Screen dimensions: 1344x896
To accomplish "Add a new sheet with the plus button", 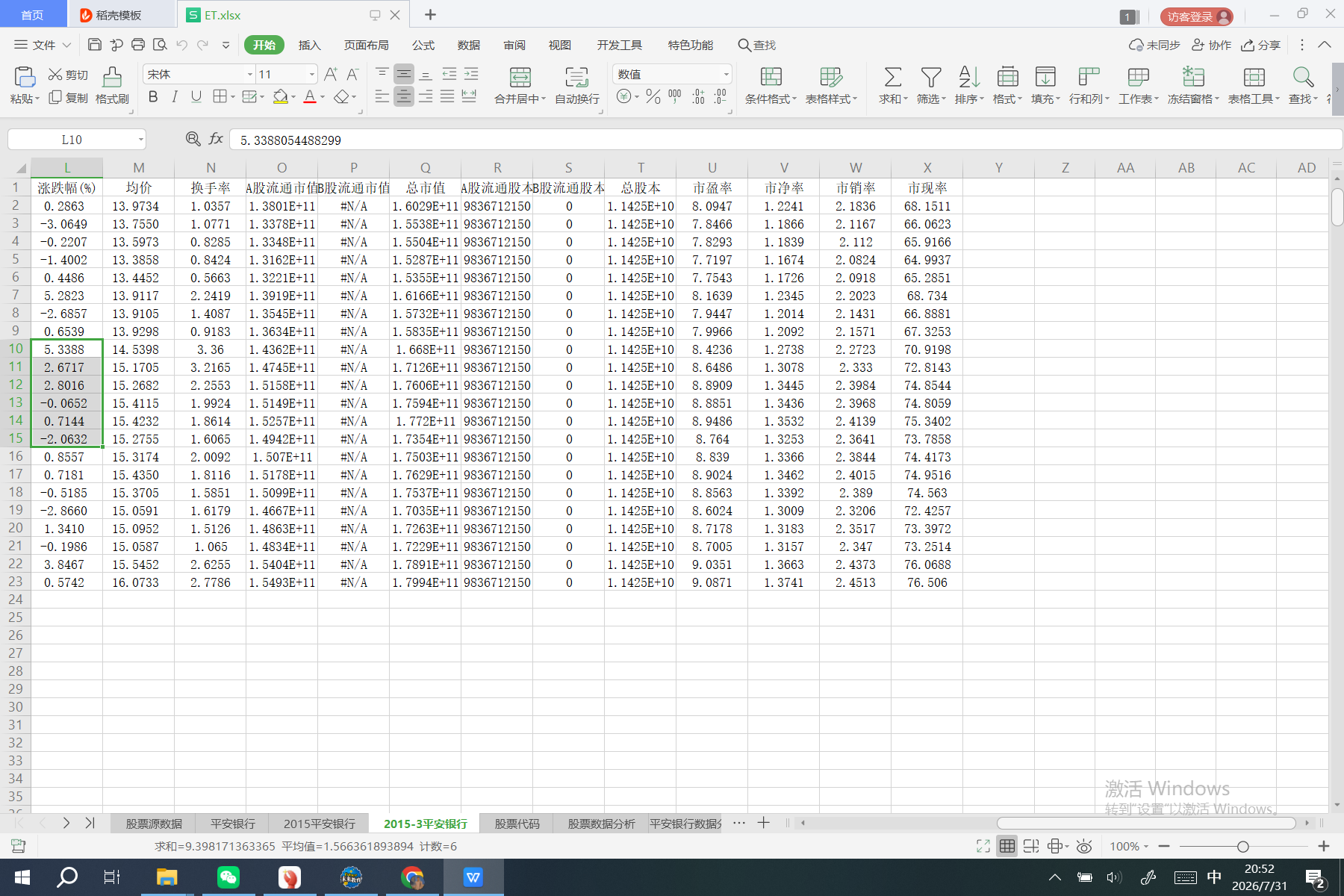I will click(763, 823).
